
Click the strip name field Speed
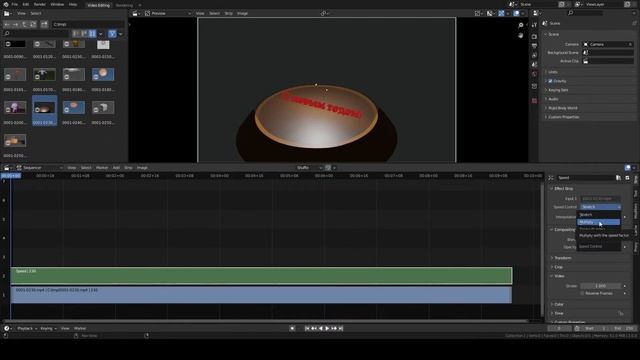[x=586, y=178]
